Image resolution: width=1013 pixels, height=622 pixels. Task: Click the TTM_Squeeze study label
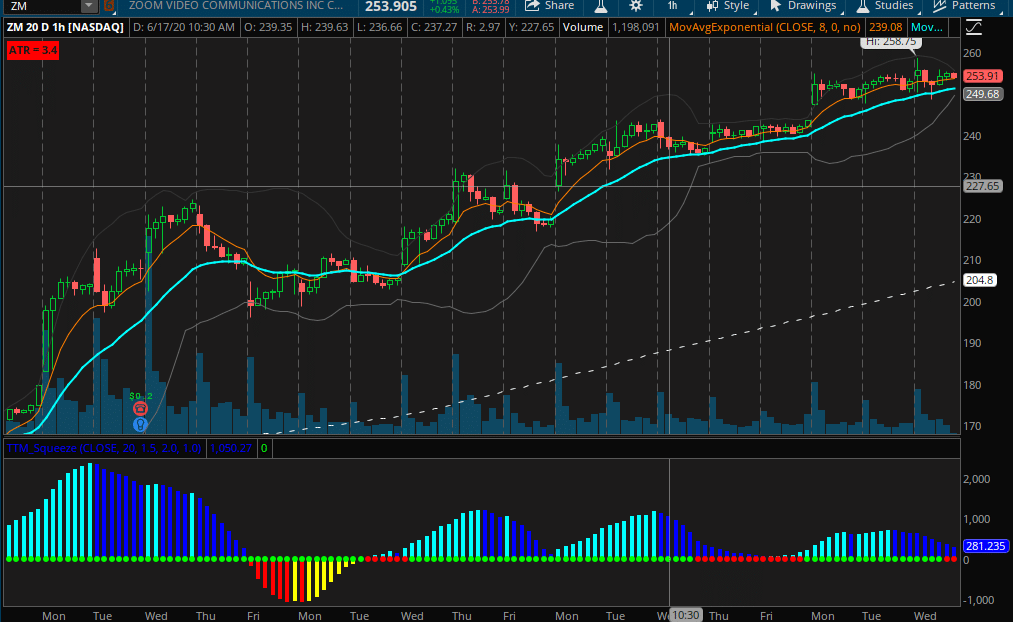104,448
